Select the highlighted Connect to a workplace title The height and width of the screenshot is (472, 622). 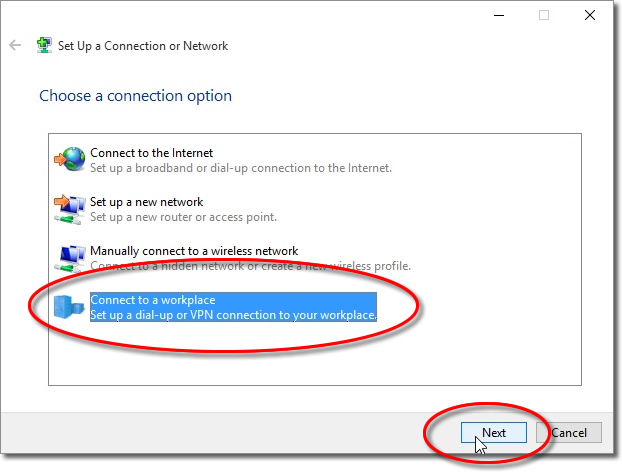153,300
